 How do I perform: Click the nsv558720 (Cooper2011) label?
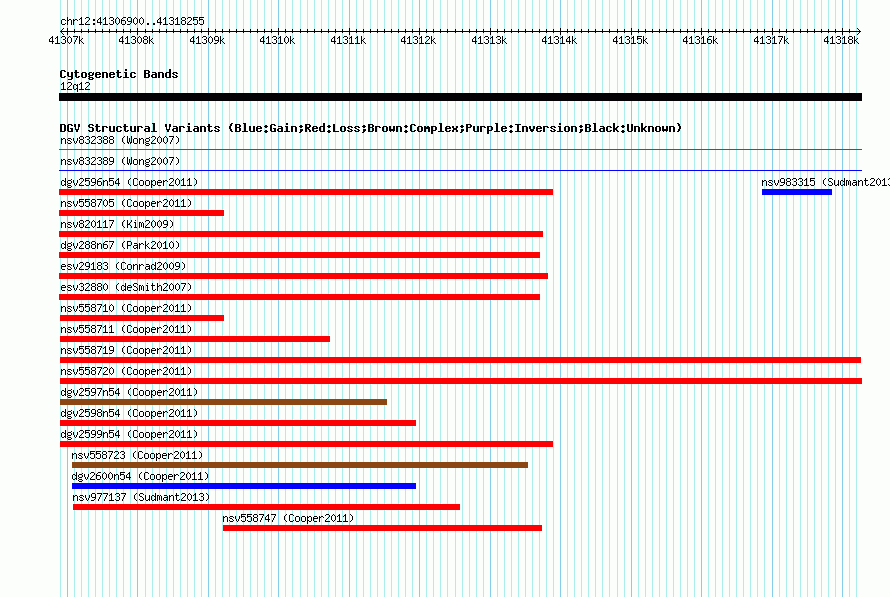126,371
